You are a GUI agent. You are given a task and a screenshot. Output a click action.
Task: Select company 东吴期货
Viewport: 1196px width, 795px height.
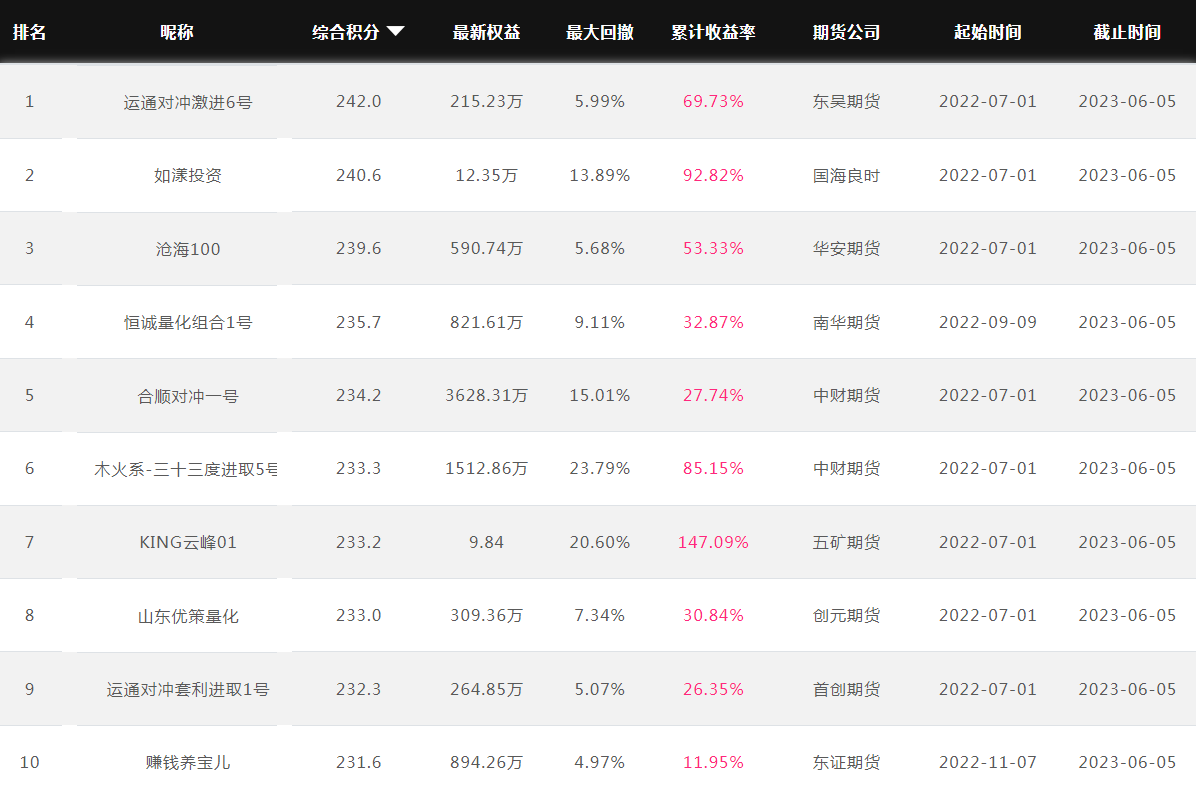coord(847,101)
